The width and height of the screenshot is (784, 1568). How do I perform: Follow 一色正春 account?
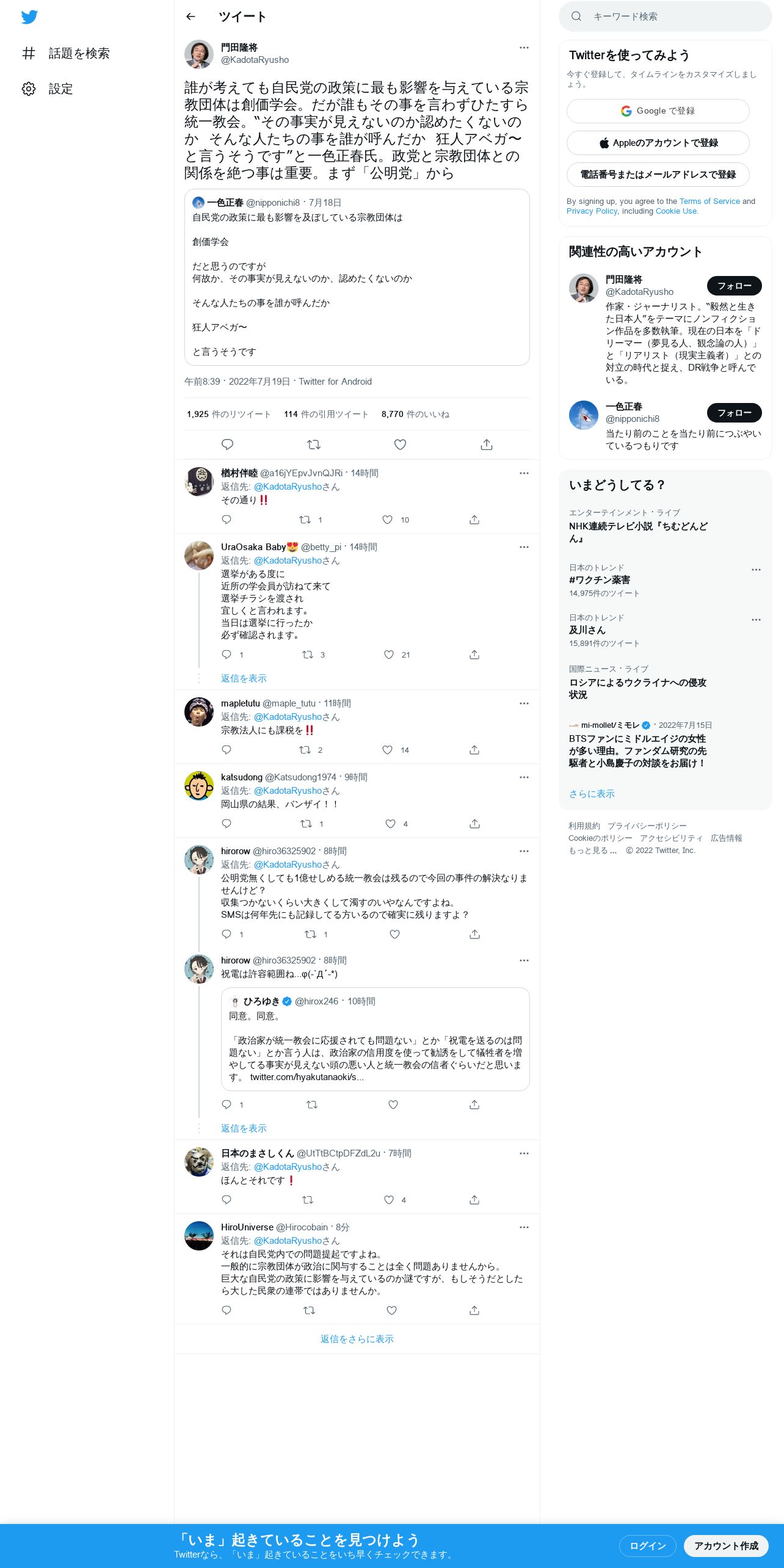point(734,413)
